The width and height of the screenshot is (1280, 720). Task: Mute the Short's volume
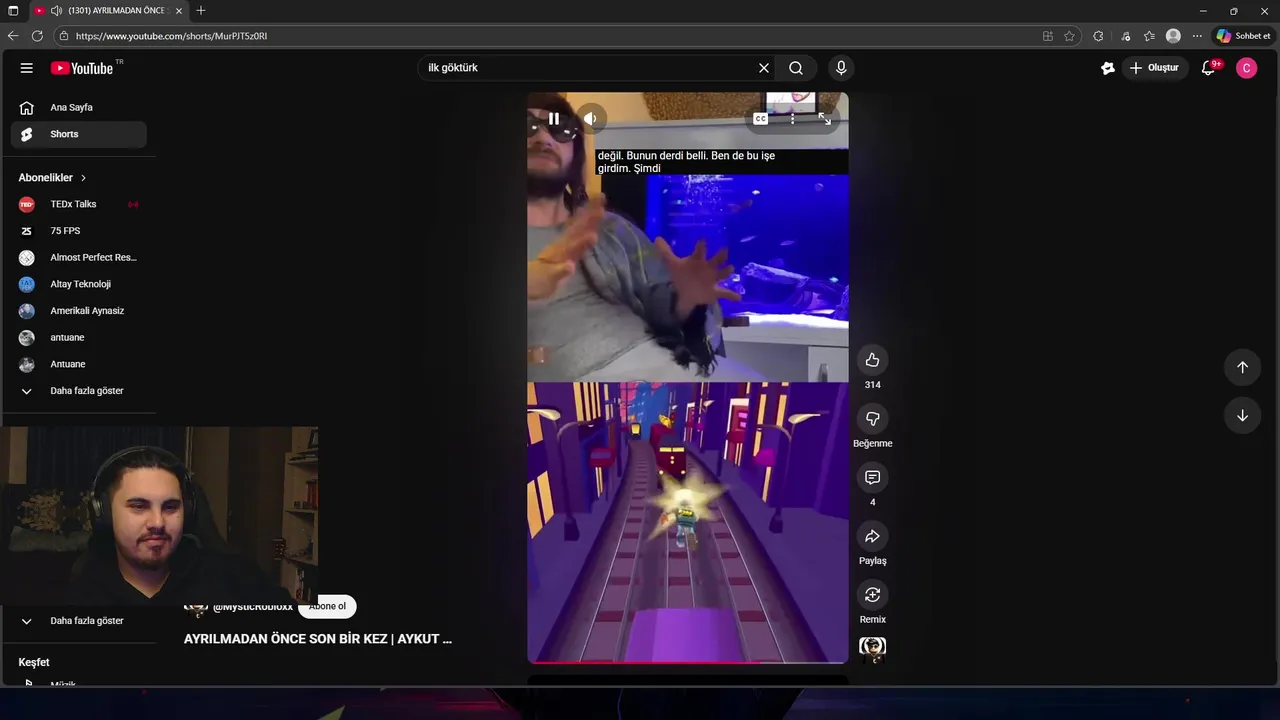pos(590,119)
